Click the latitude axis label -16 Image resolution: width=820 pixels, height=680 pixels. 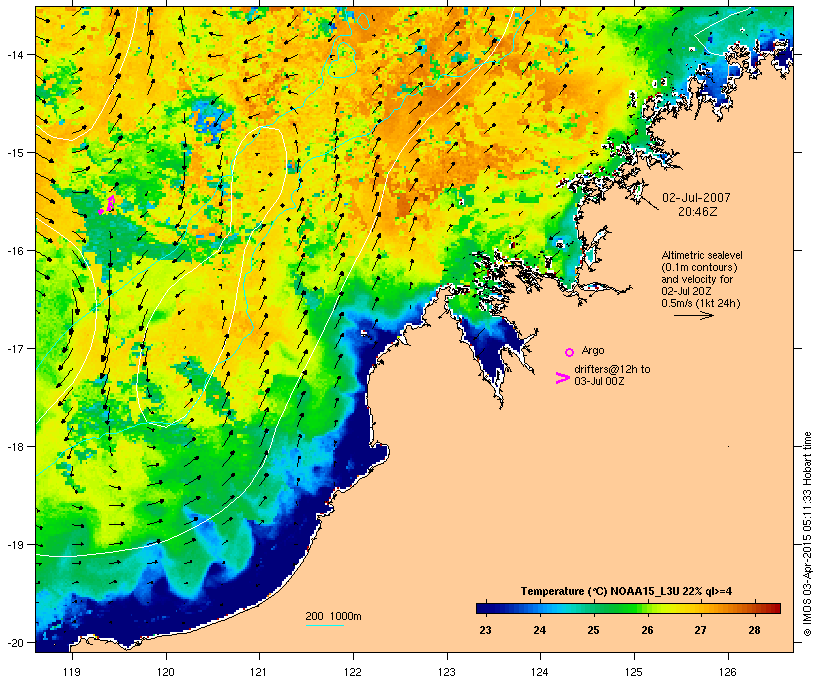pyautogui.click(x=14, y=251)
